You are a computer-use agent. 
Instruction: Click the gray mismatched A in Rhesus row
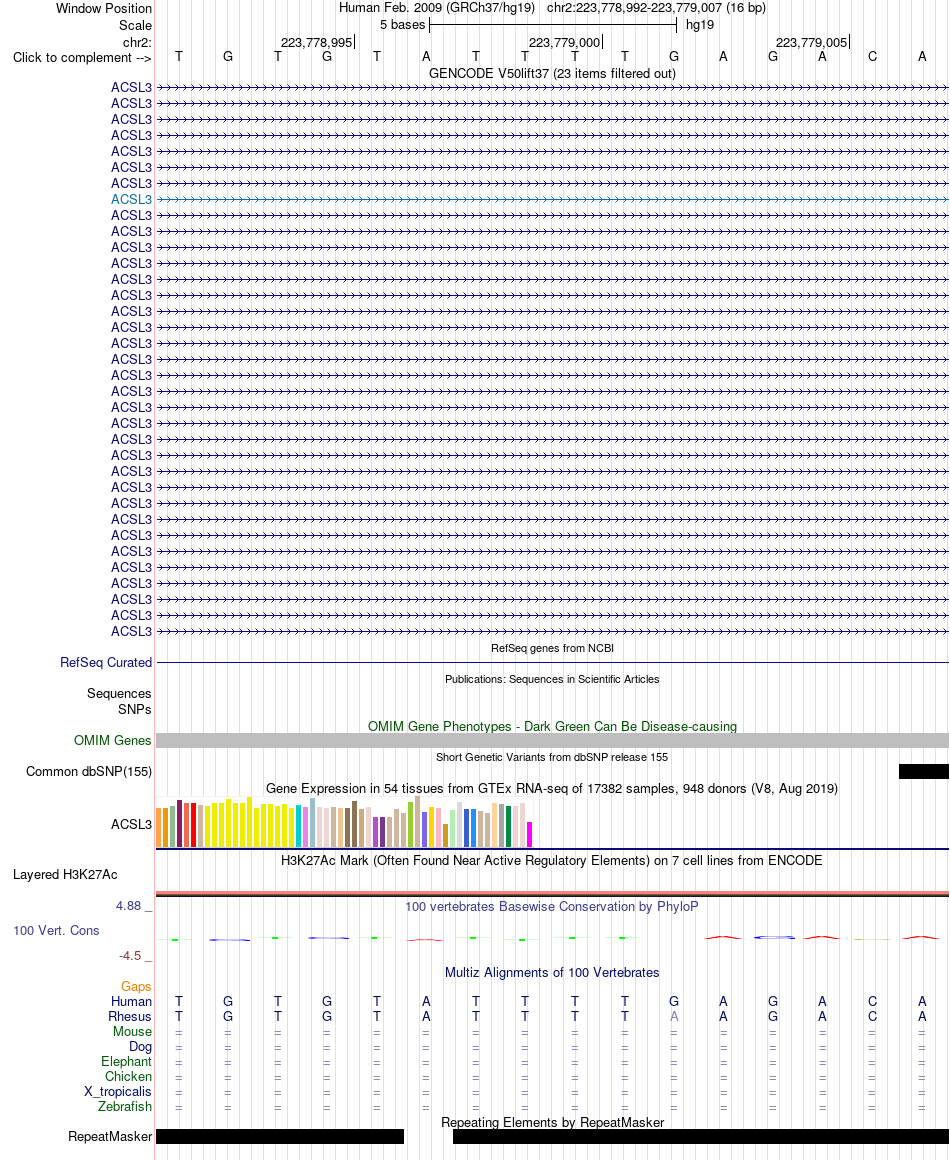point(674,1016)
